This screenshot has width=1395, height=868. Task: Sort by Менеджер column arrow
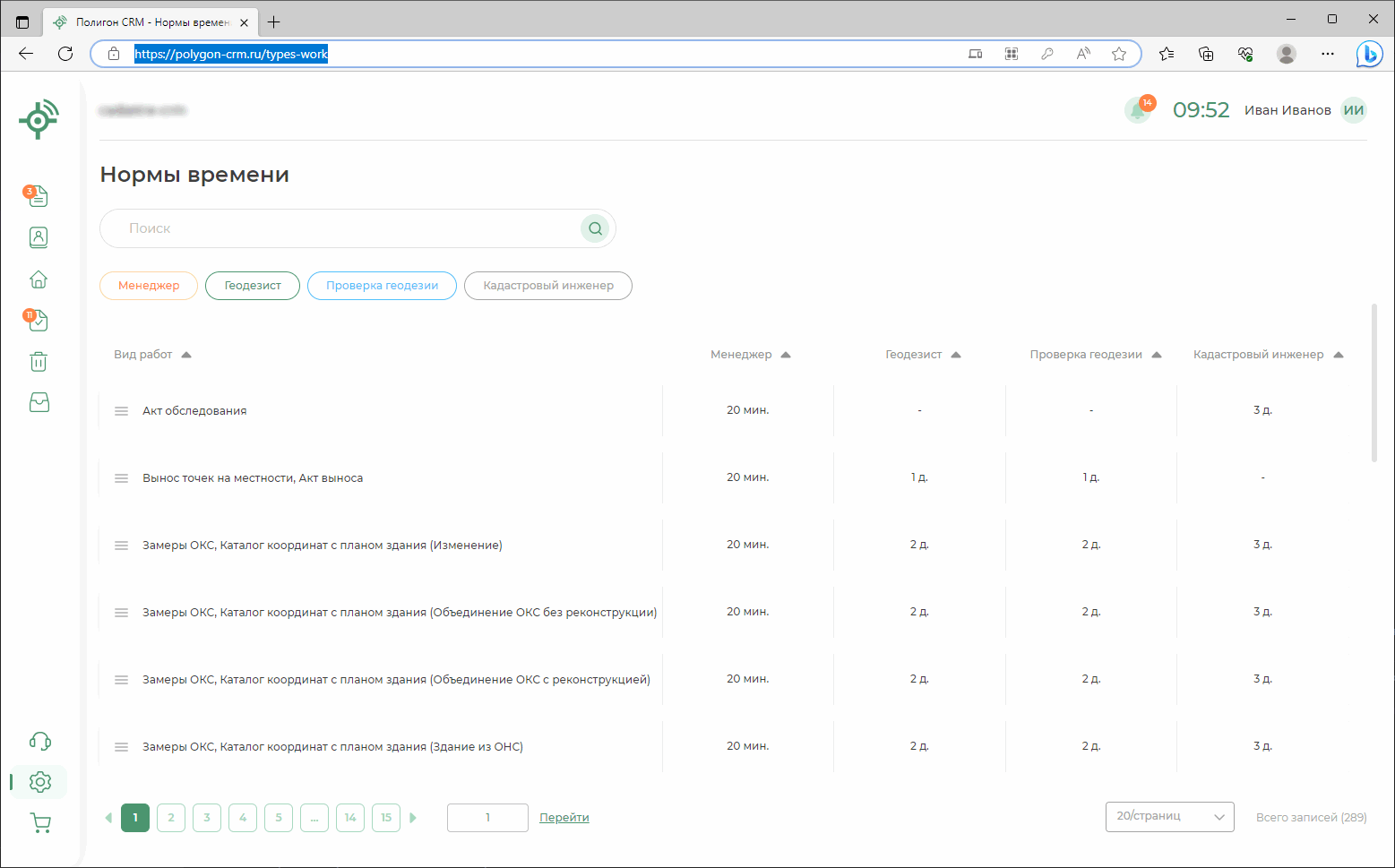pyautogui.click(x=786, y=355)
